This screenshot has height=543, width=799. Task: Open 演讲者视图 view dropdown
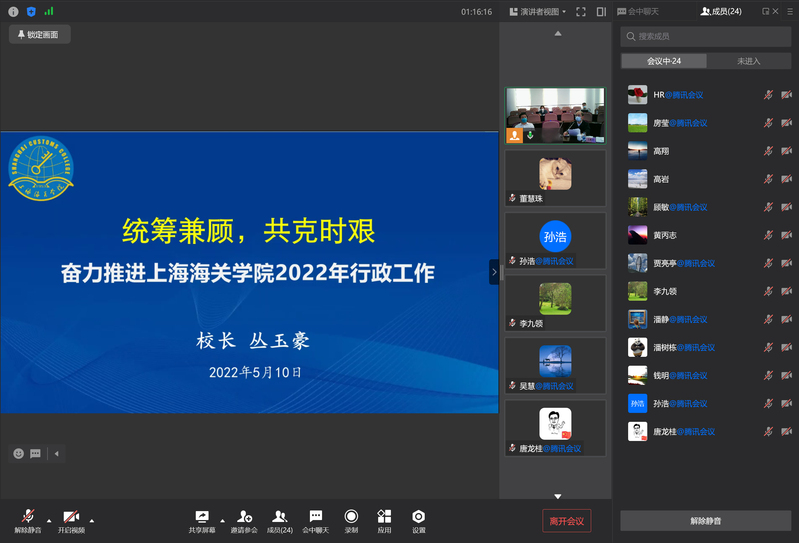(538, 12)
